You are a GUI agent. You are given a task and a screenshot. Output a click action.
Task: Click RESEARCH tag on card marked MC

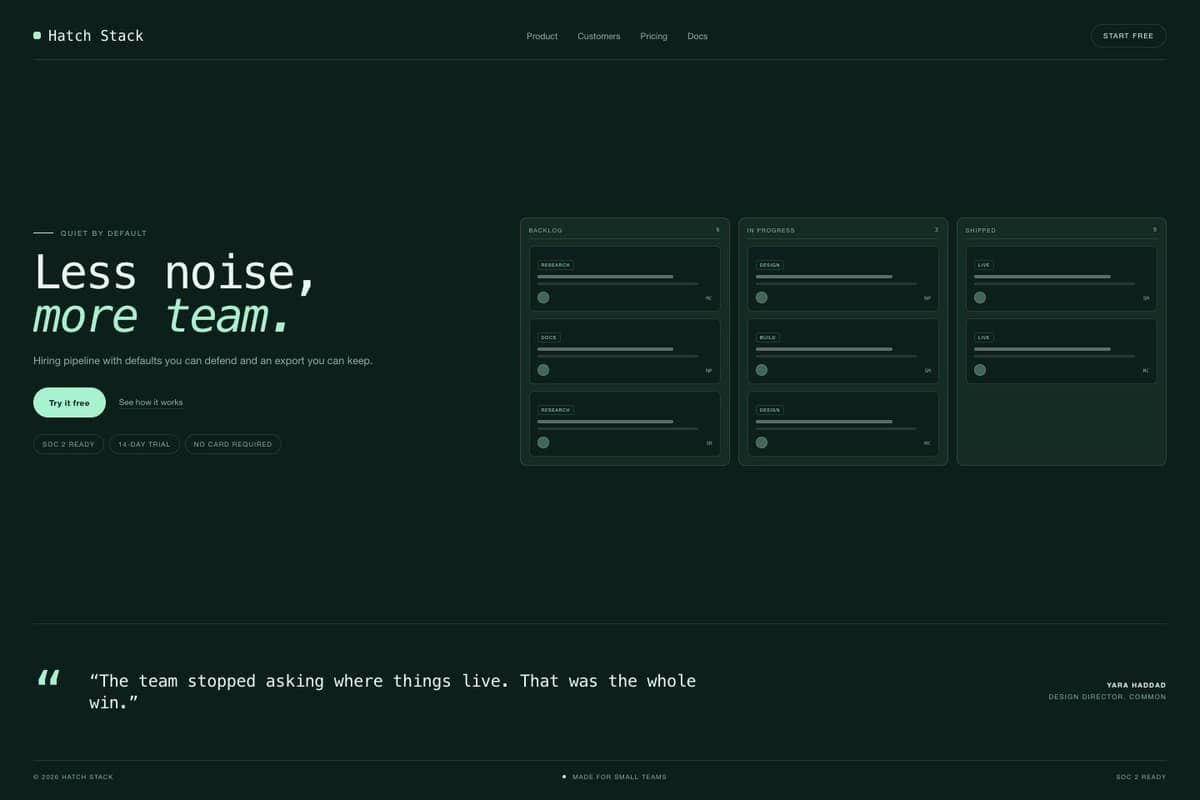point(555,265)
